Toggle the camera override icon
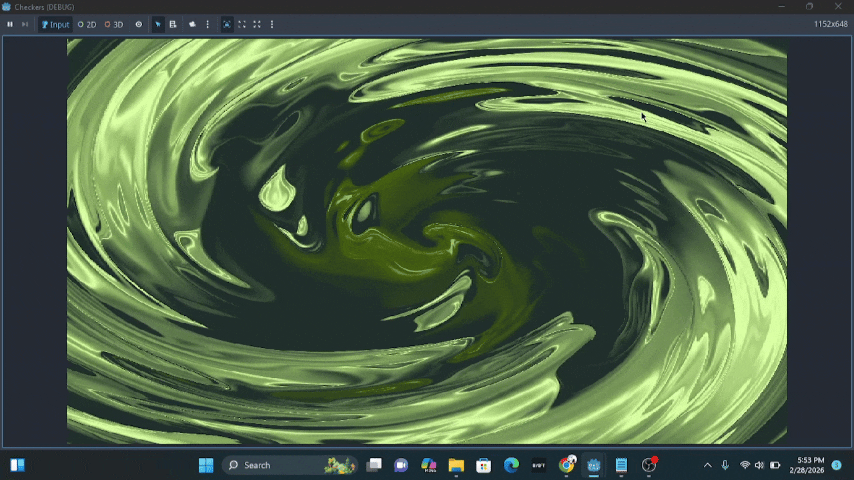854x480 pixels. click(192, 25)
